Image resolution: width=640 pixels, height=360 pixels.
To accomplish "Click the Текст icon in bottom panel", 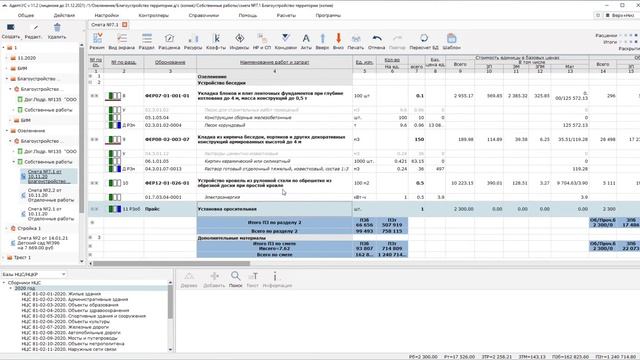I will click(253, 276).
